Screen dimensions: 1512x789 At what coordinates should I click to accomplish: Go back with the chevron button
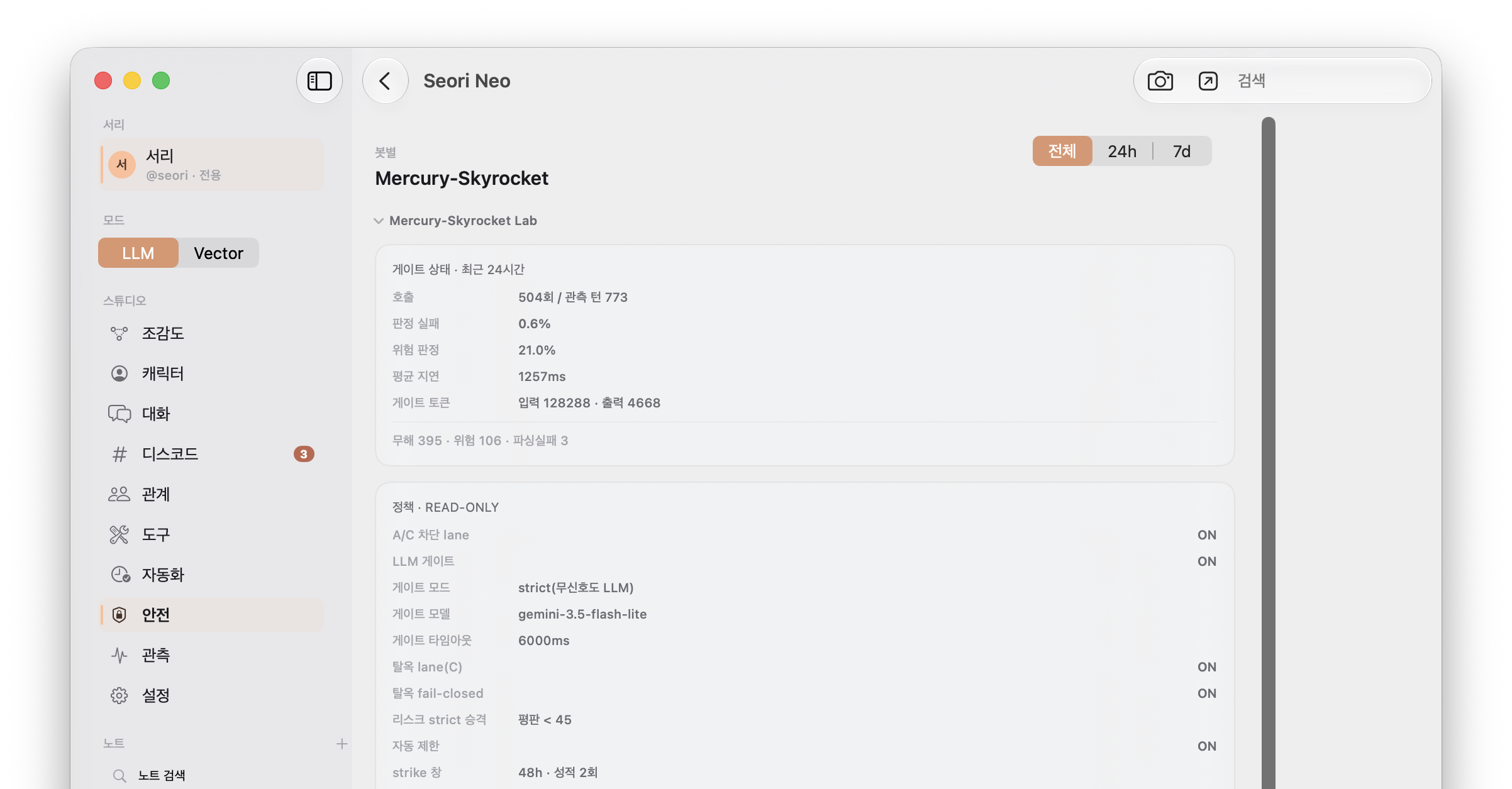click(x=385, y=80)
